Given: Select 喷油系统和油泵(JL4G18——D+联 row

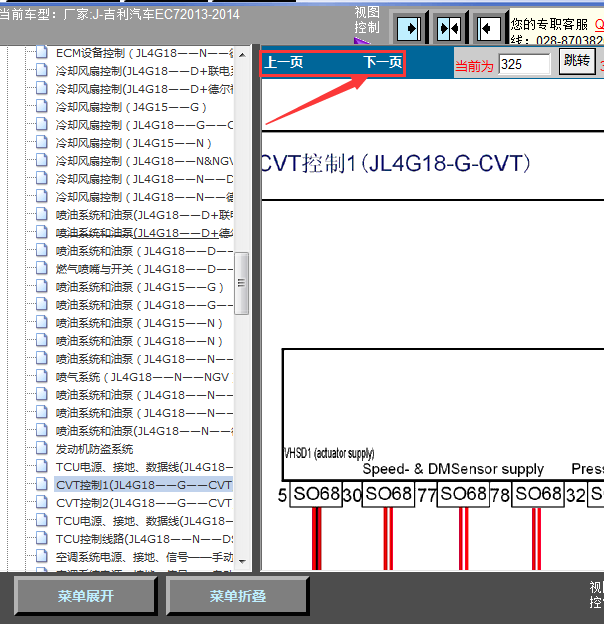Looking at the screenshot, I should [144, 215].
